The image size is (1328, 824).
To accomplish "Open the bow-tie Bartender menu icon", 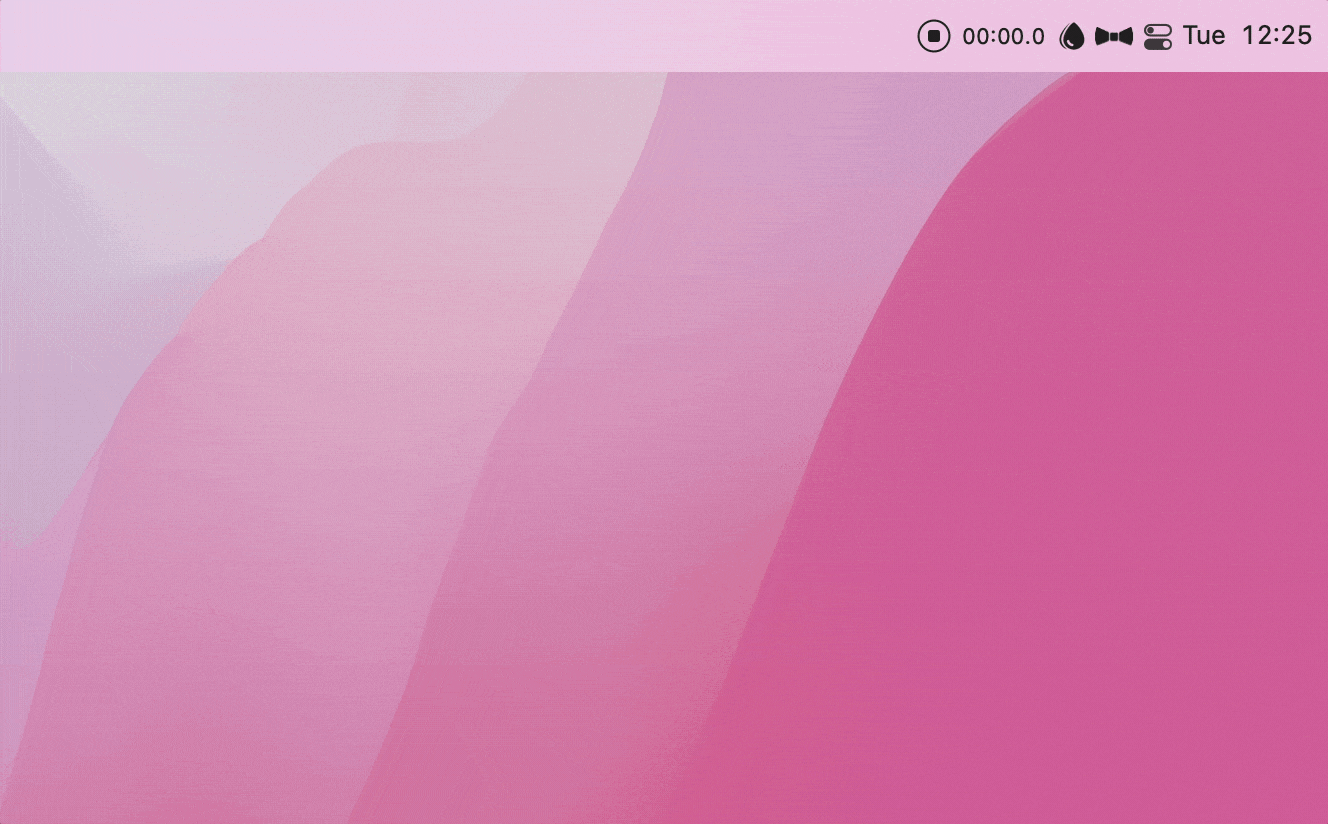I will 1114,37.
